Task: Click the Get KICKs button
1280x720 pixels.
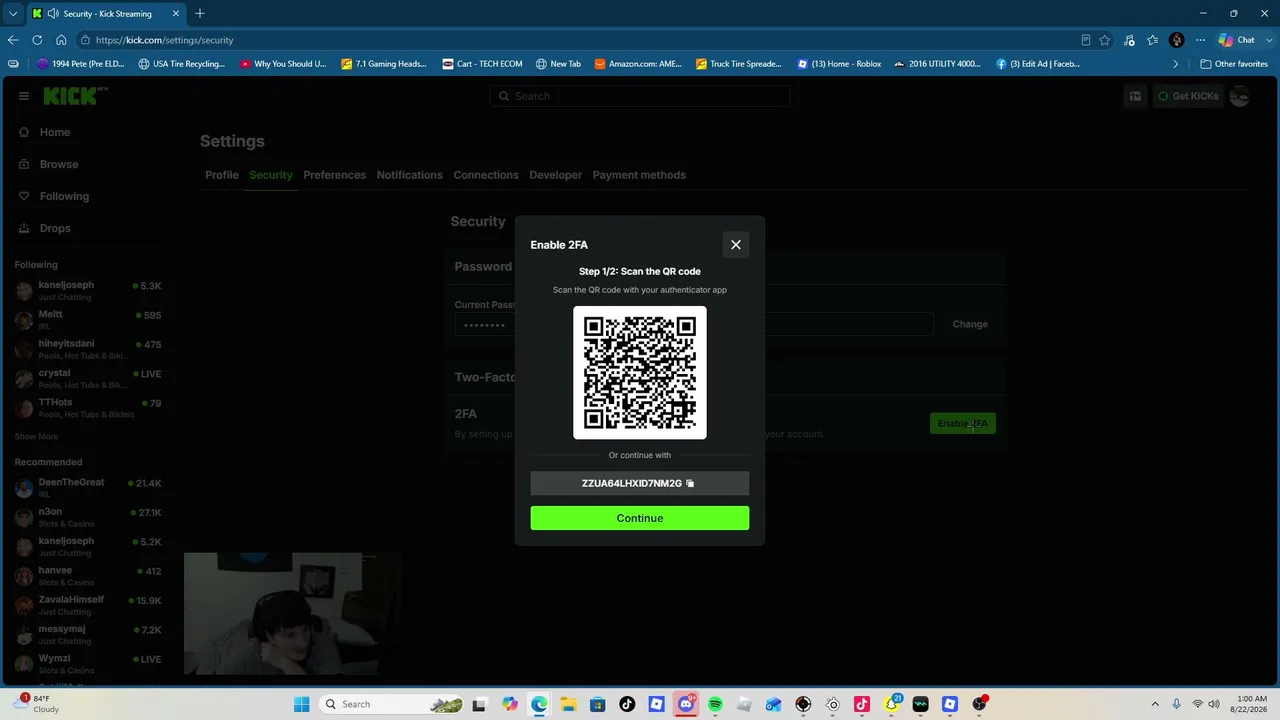Action: (x=1187, y=96)
